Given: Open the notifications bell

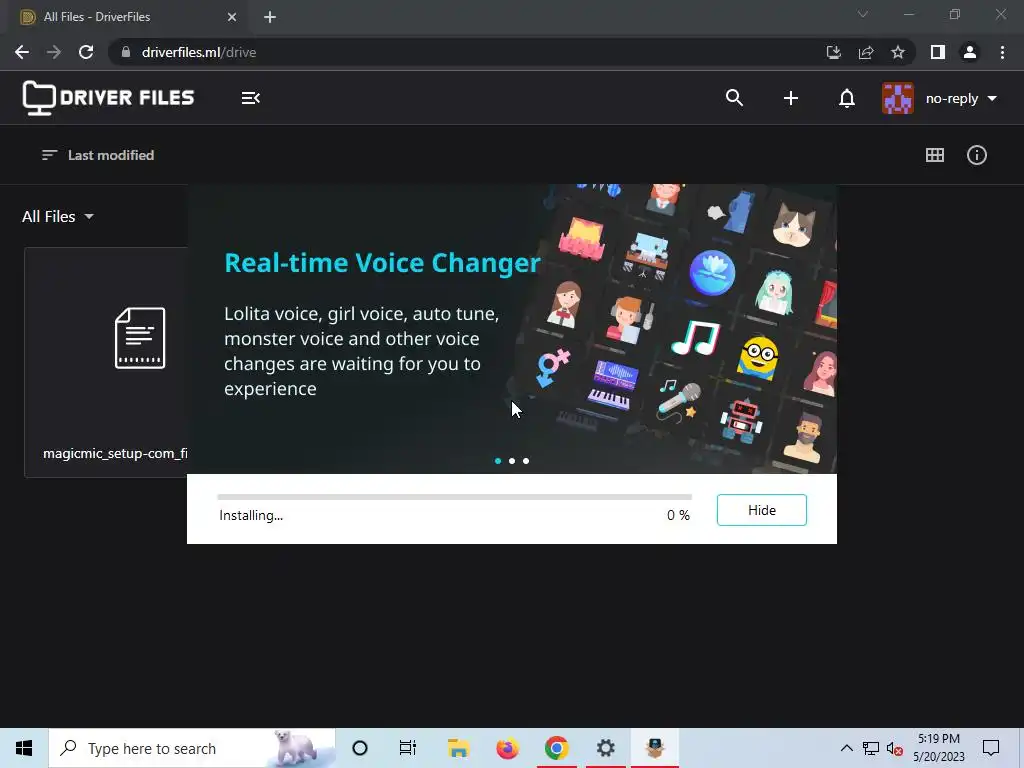Looking at the screenshot, I should tap(846, 98).
